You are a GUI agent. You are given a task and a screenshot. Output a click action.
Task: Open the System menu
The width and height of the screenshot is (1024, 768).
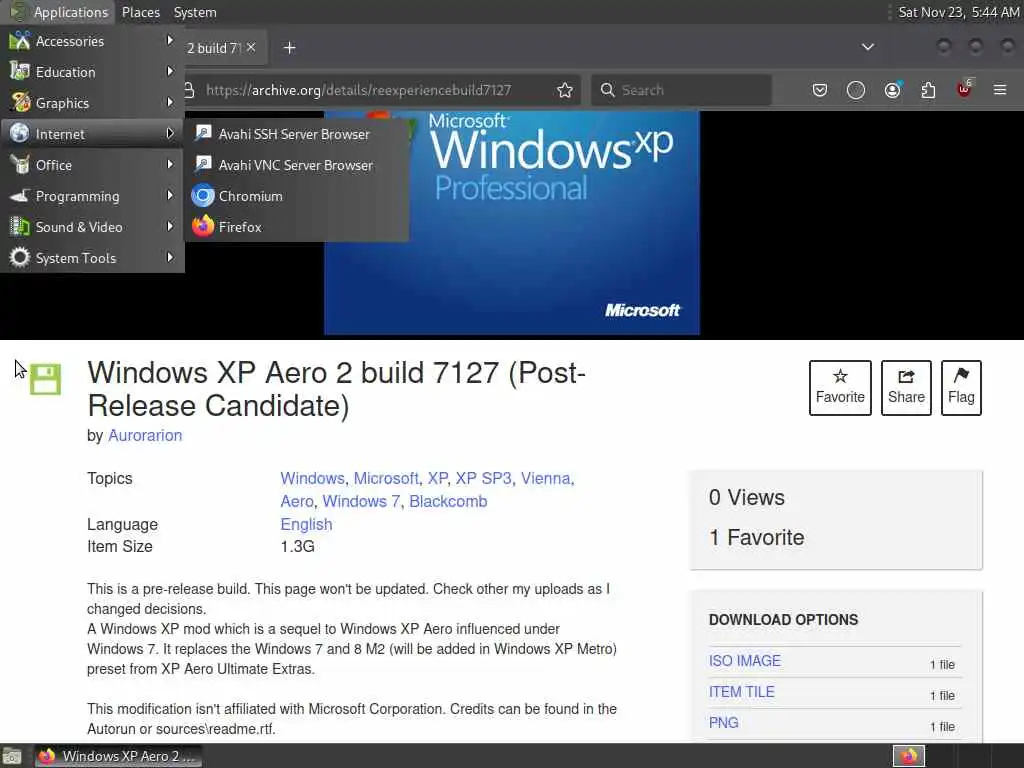click(195, 12)
